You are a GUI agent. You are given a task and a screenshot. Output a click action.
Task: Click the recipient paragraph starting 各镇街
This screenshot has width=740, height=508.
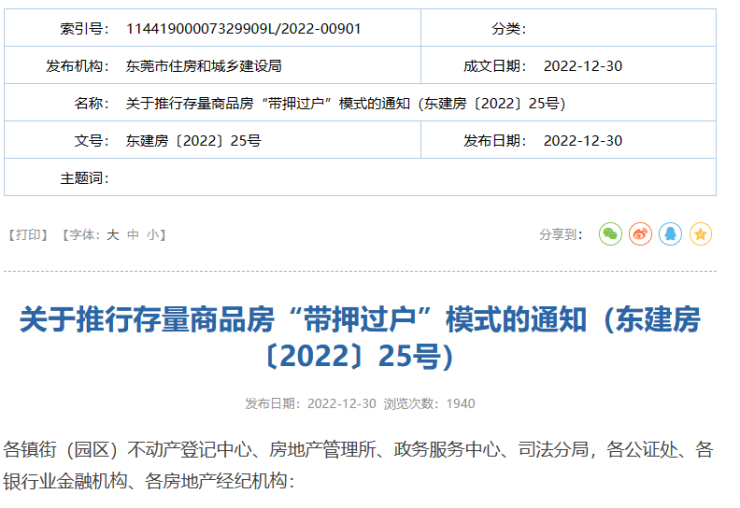tap(358, 466)
